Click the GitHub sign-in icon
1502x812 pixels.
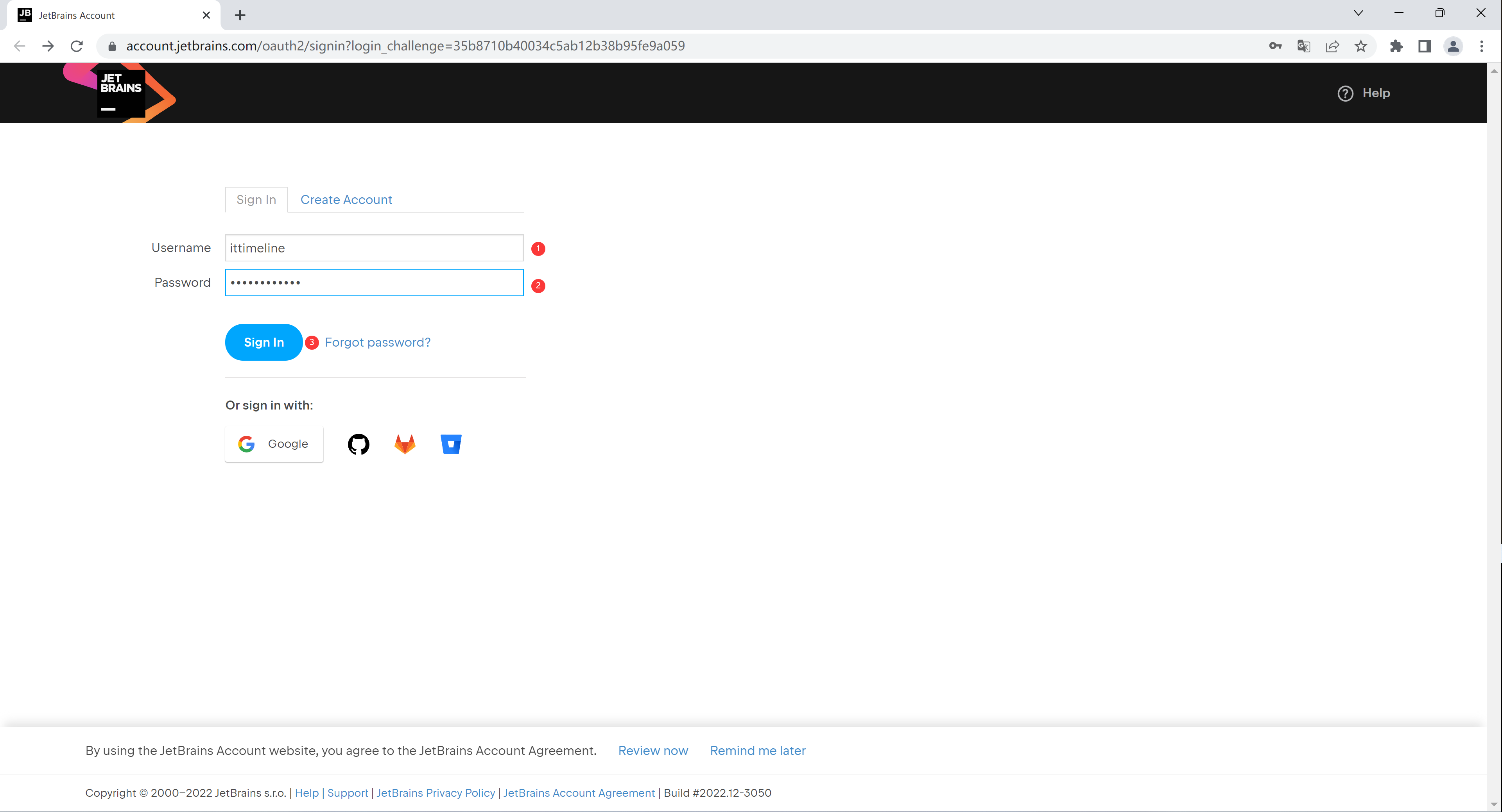tap(358, 444)
